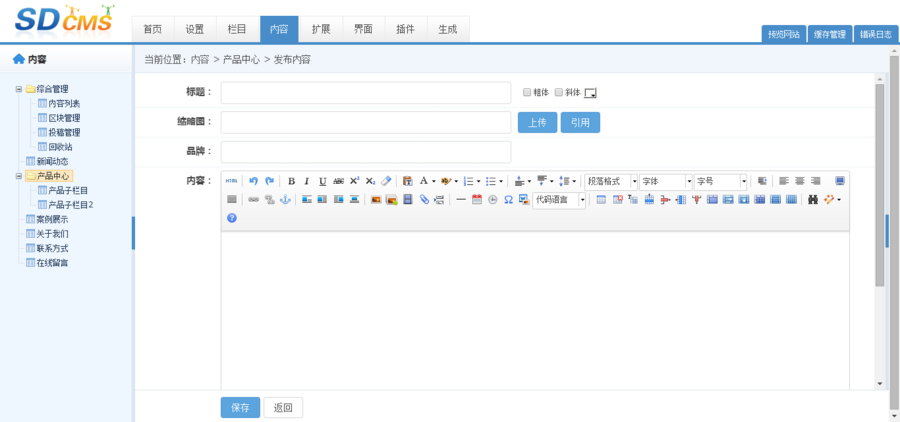The image size is (900, 422).
Task: Open the 字体 font family dropdown
Action: [666, 181]
